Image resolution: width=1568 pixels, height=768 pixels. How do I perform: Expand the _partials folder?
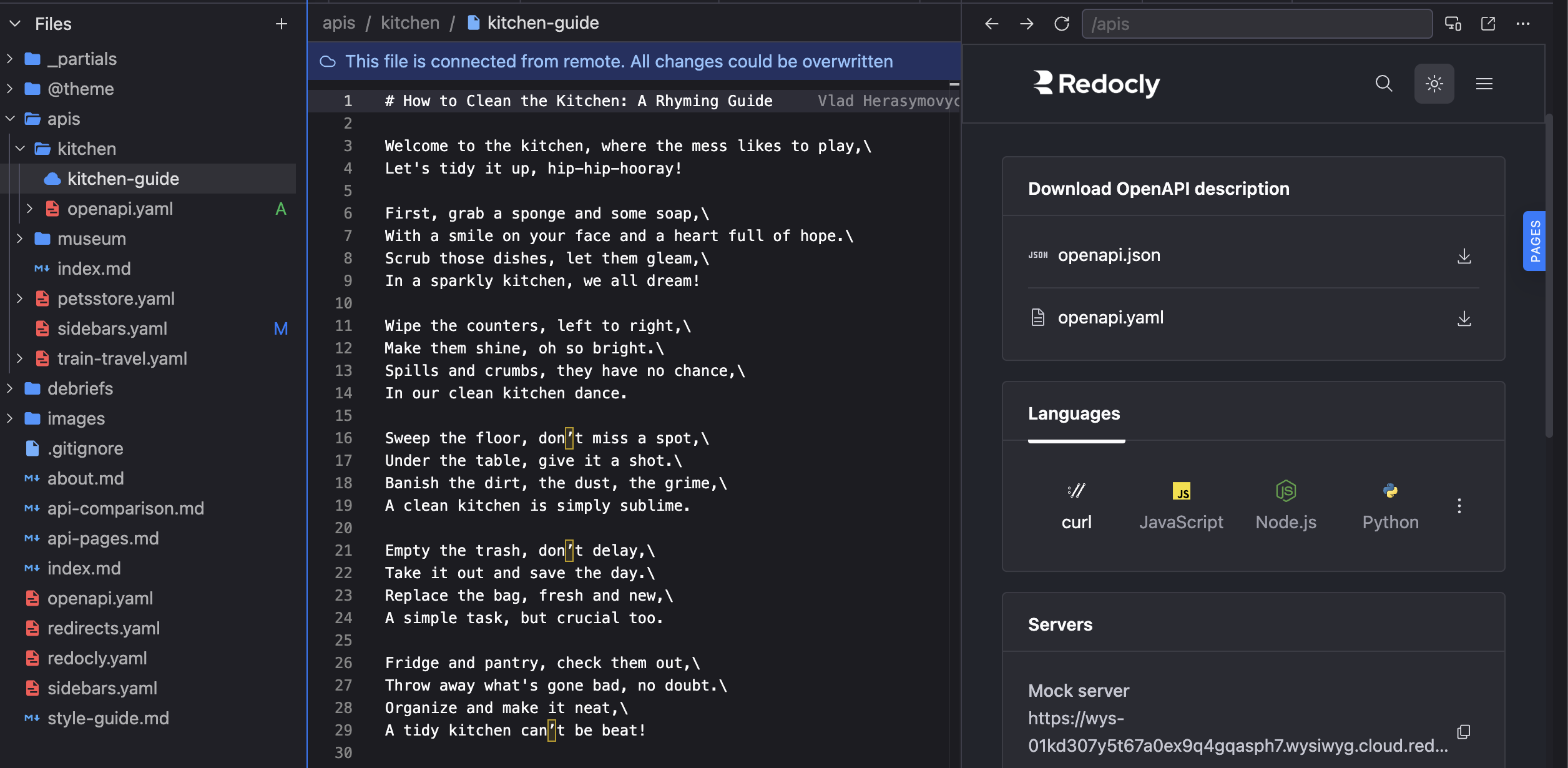(x=10, y=59)
